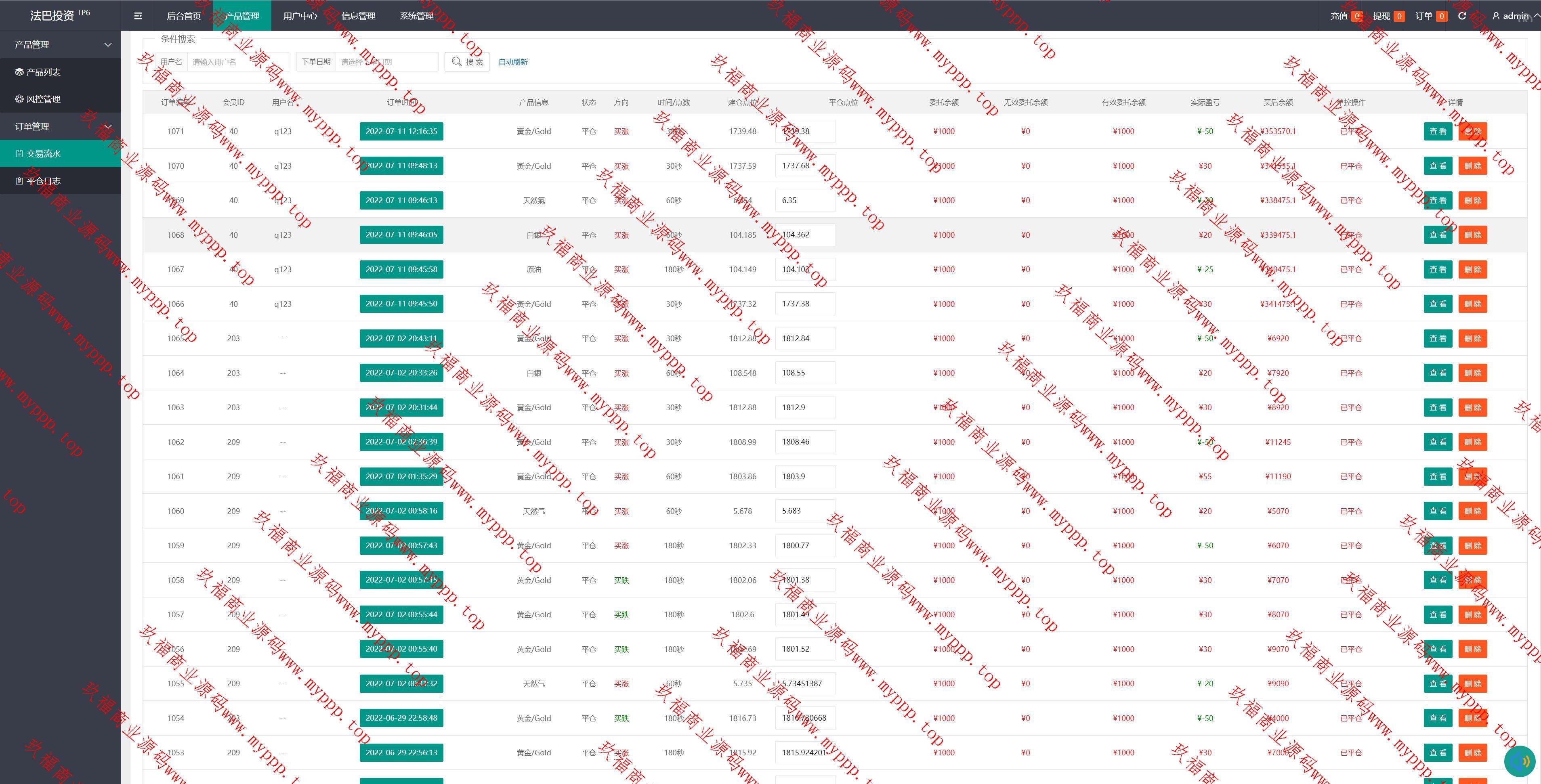Click the 自动刷新 link

pos(513,62)
